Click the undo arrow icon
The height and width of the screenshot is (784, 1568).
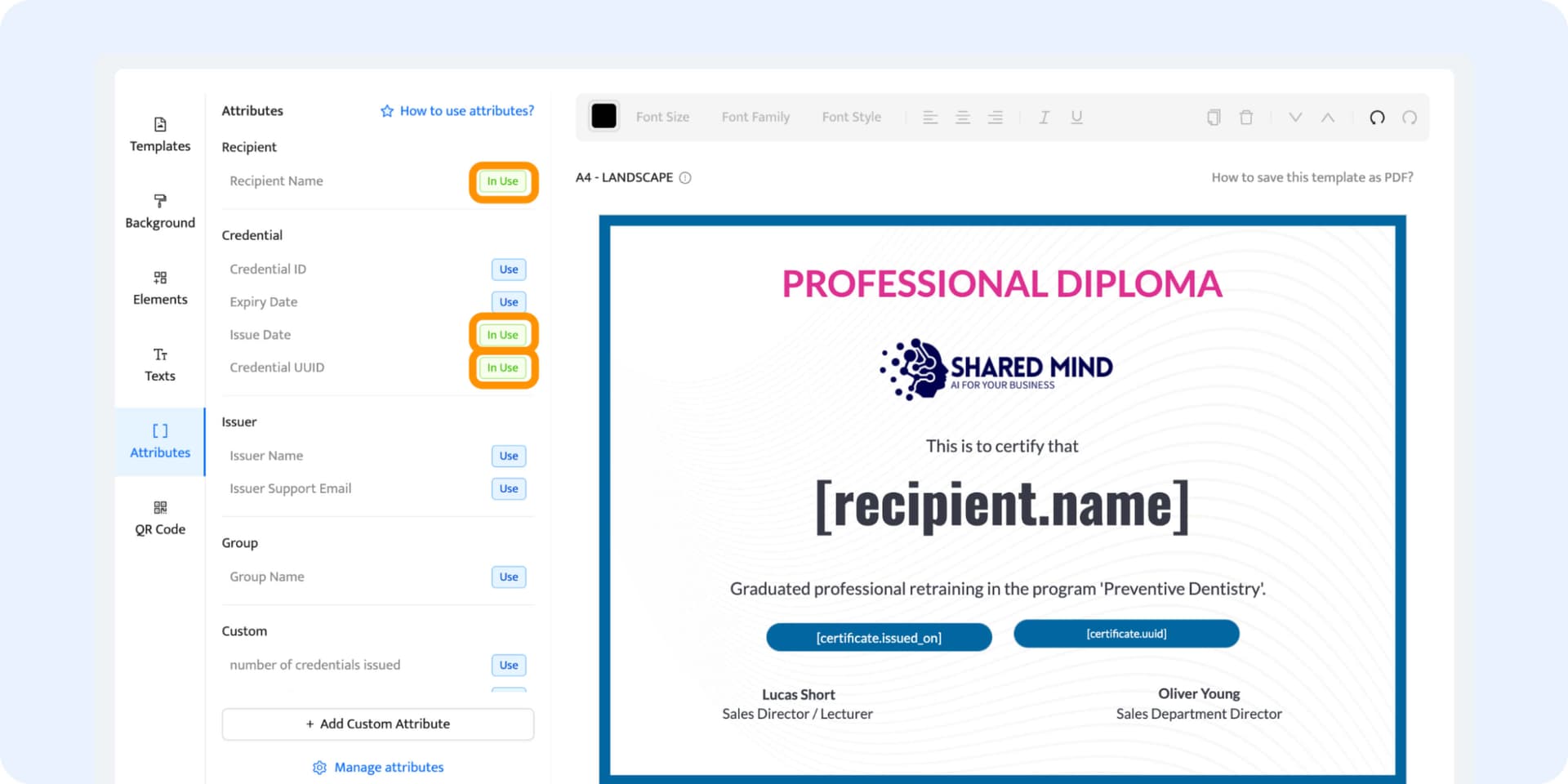[x=1377, y=118]
